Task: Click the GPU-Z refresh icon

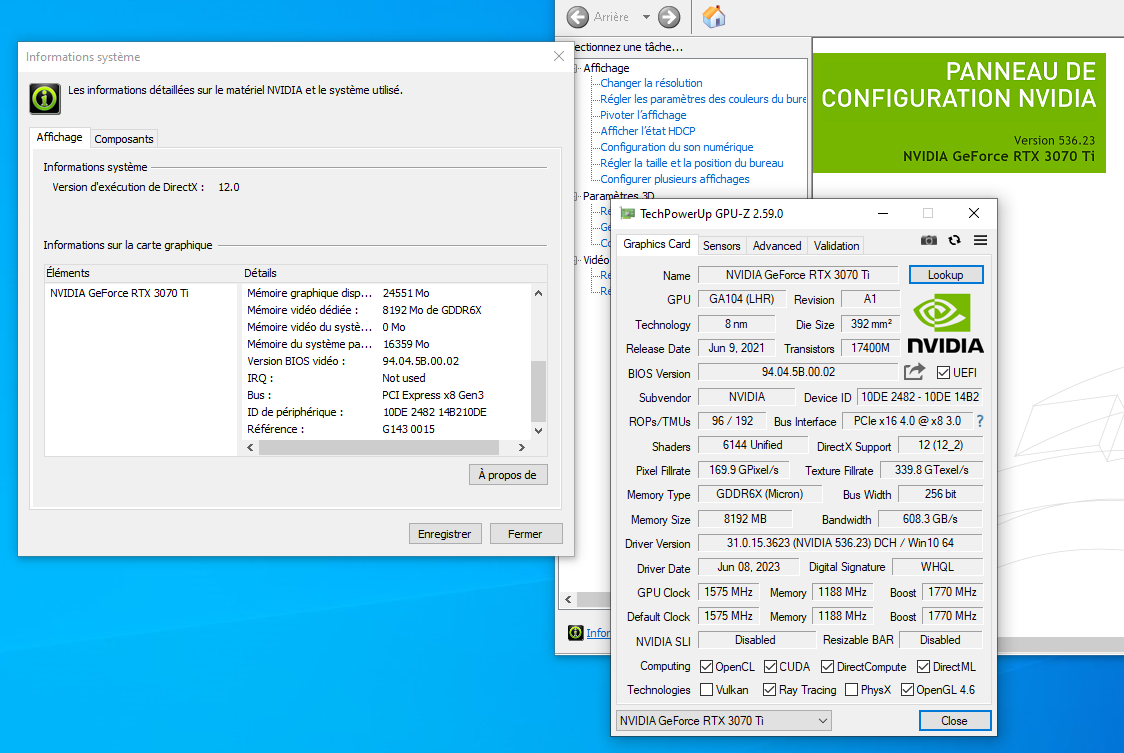Action: point(955,240)
